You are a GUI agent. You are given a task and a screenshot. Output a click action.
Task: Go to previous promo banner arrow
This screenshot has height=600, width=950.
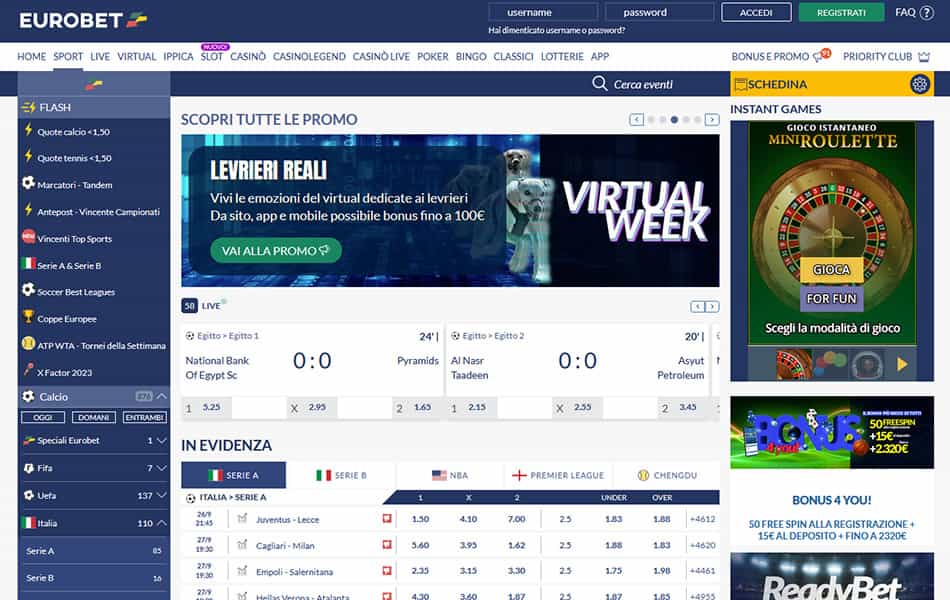pyautogui.click(x=636, y=119)
